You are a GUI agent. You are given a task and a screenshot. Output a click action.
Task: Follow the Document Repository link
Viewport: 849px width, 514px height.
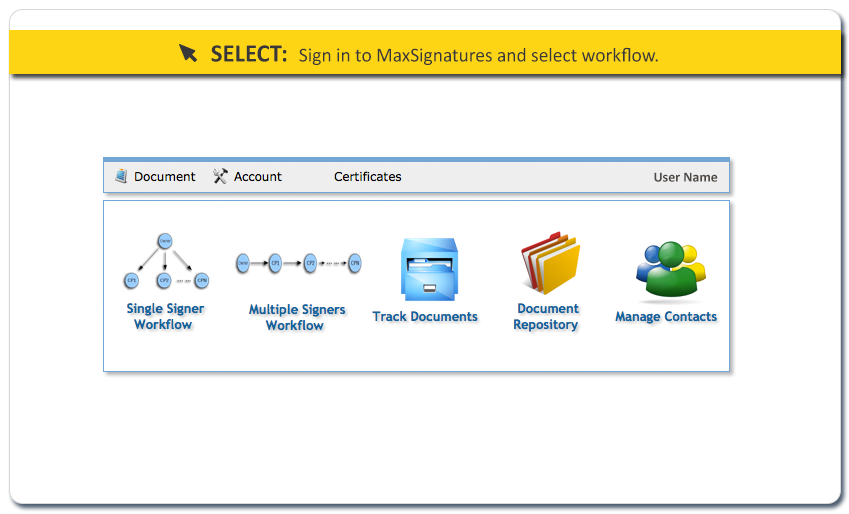(547, 316)
